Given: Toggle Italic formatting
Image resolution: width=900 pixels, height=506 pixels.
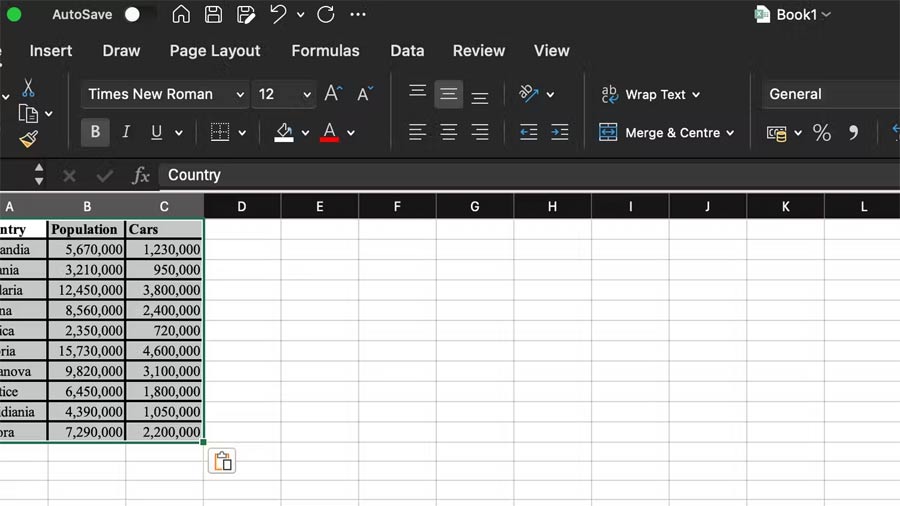Looking at the screenshot, I should [x=126, y=132].
